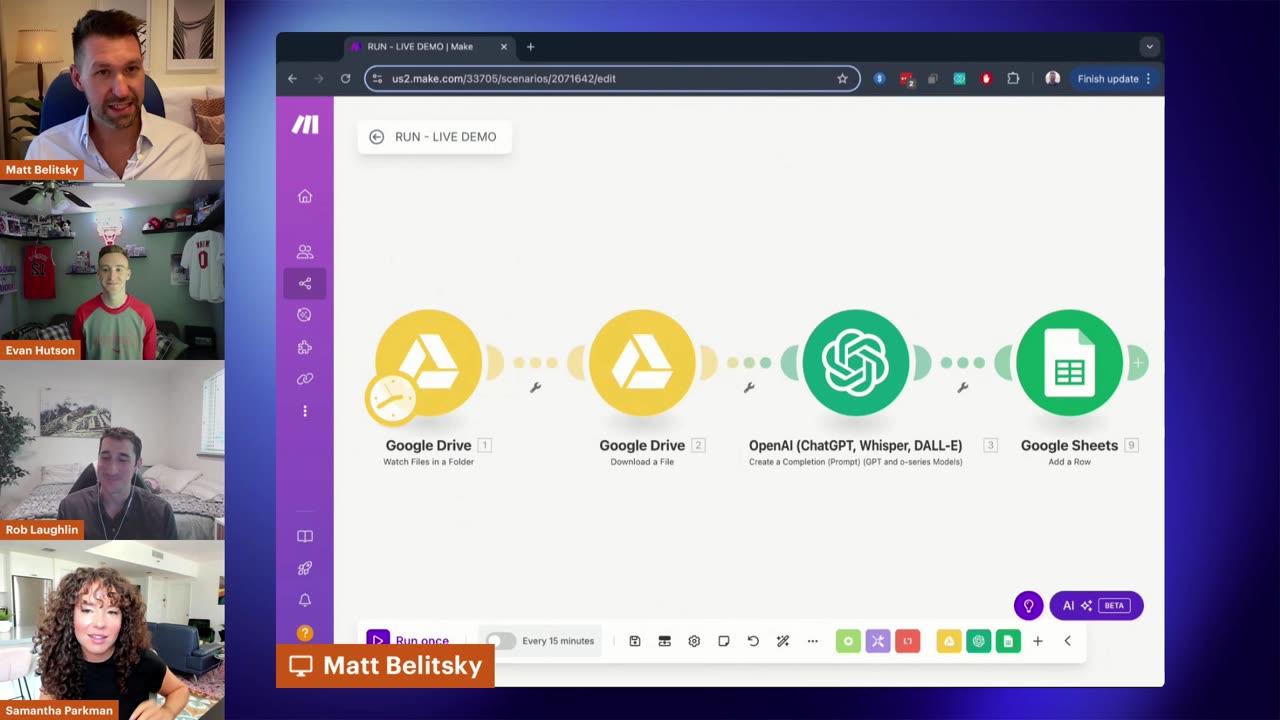
Task: Open the light-green Flow control tool
Action: [x=848, y=641]
